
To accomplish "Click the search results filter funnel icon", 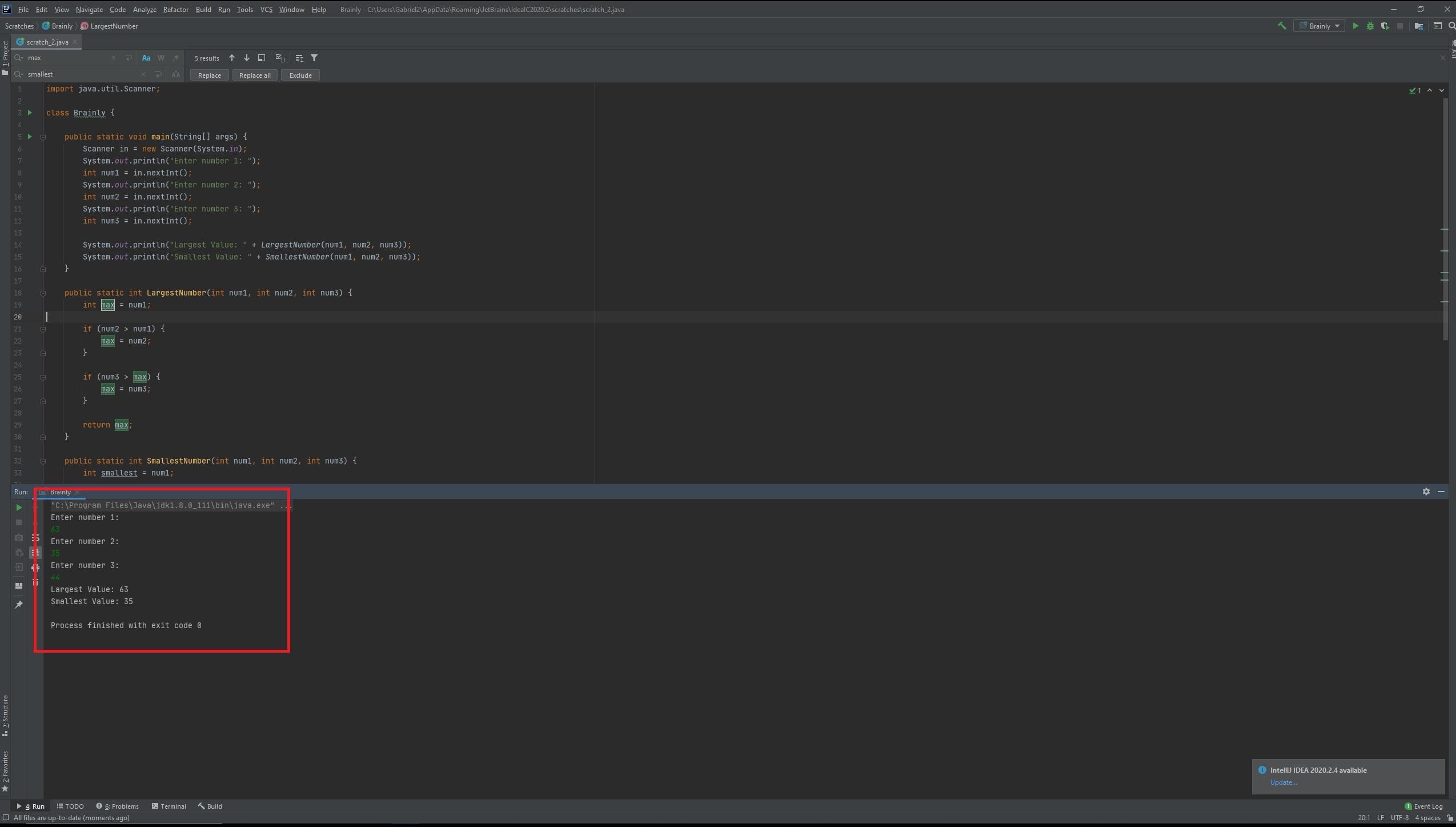I will (x=314, y=58).
